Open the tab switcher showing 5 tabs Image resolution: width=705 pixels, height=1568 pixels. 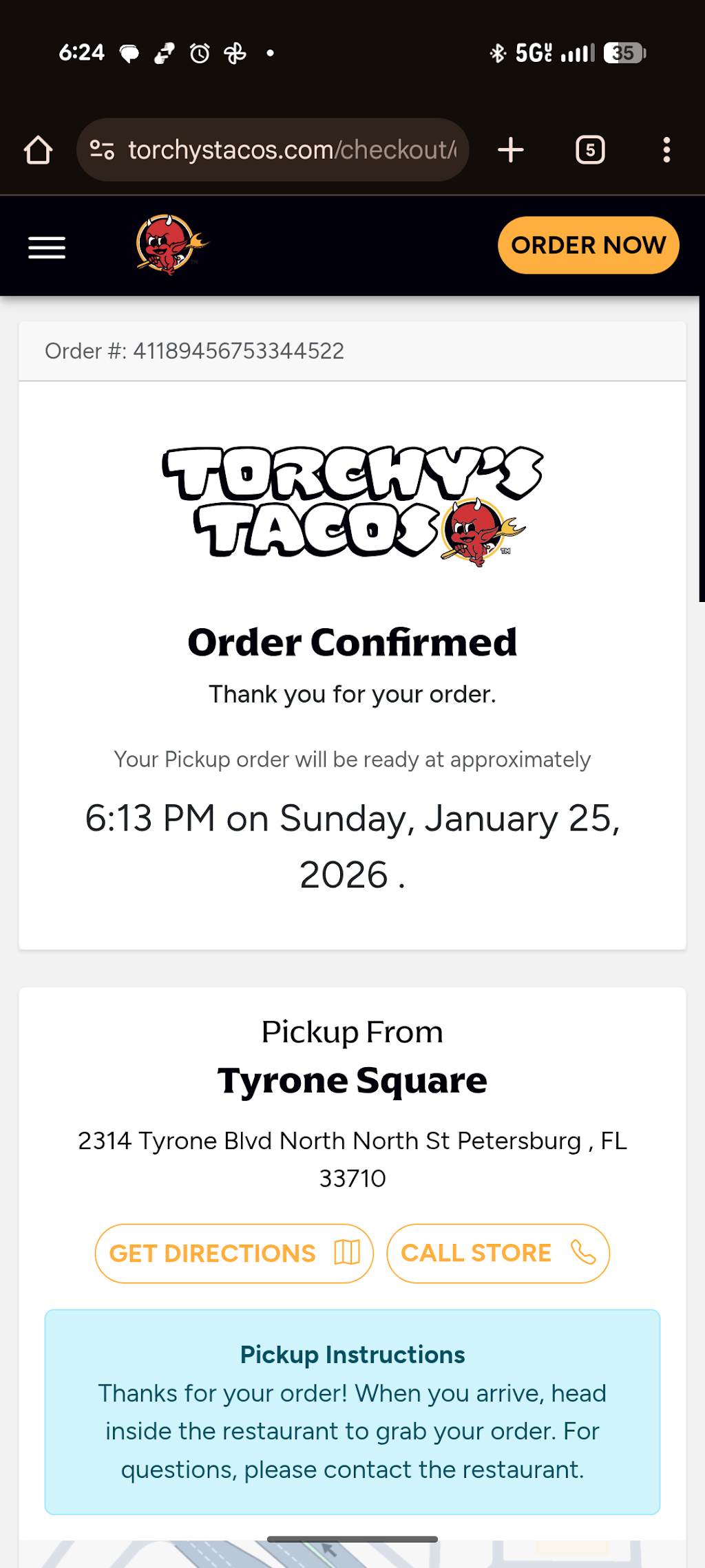[x=590, y=150]
